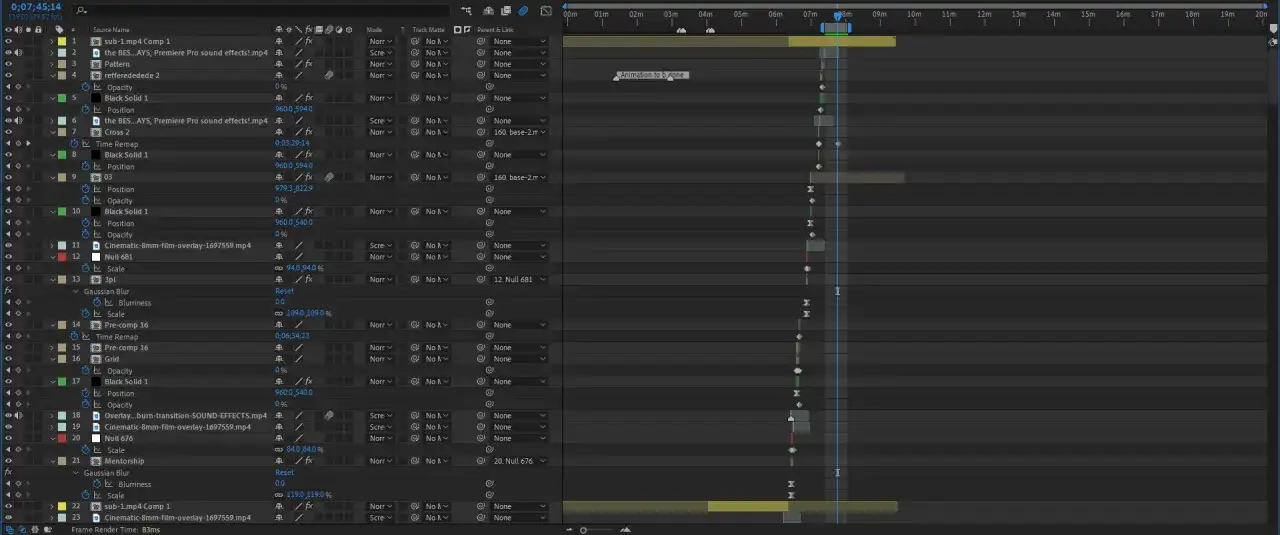1280x535 pixels.
Task: Expand or collapse Transfer Controls pane
Action: pyautogui.click(x=22, y=529)
